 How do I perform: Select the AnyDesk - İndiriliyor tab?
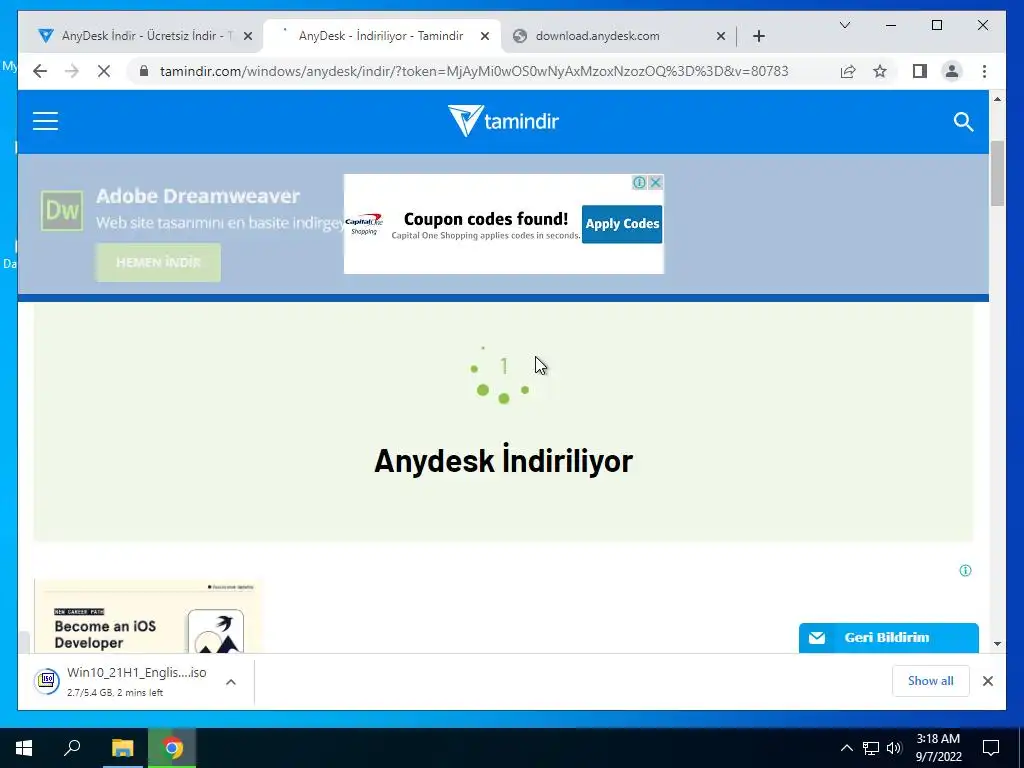[x=381, y=36]
